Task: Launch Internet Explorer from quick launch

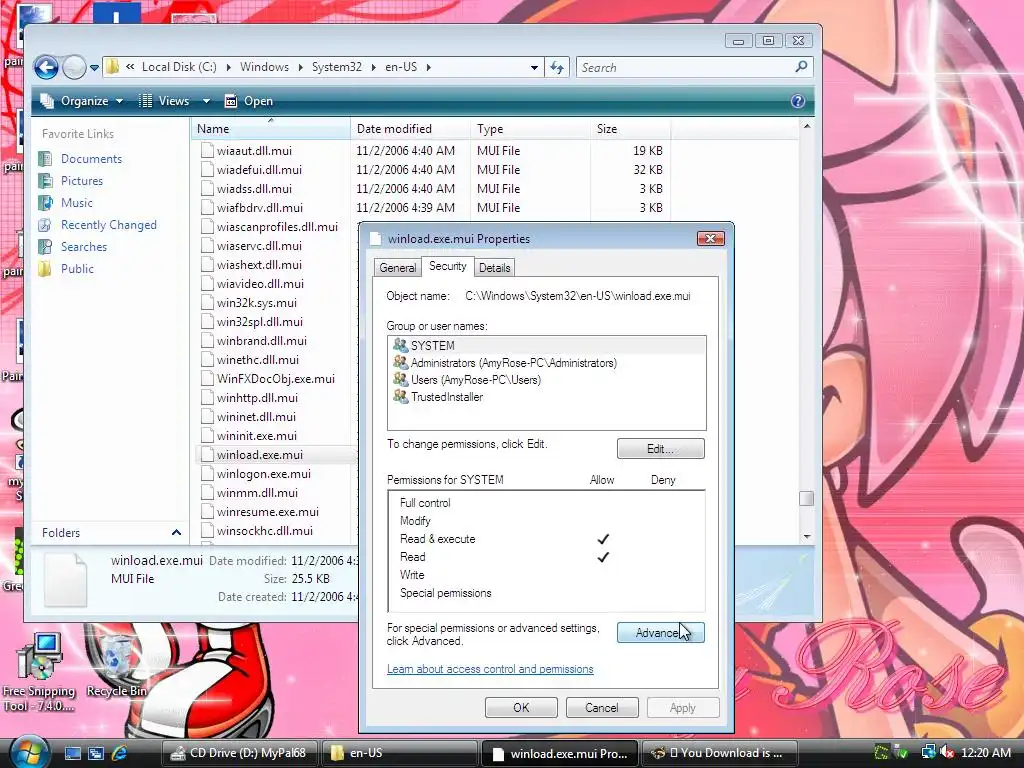Action: pos(120,753)
